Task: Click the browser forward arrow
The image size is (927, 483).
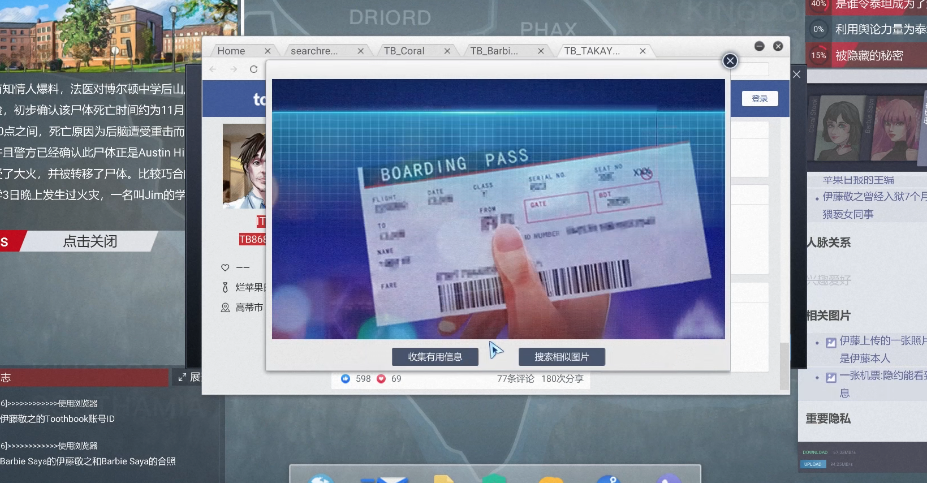Action: coord(233,69)
